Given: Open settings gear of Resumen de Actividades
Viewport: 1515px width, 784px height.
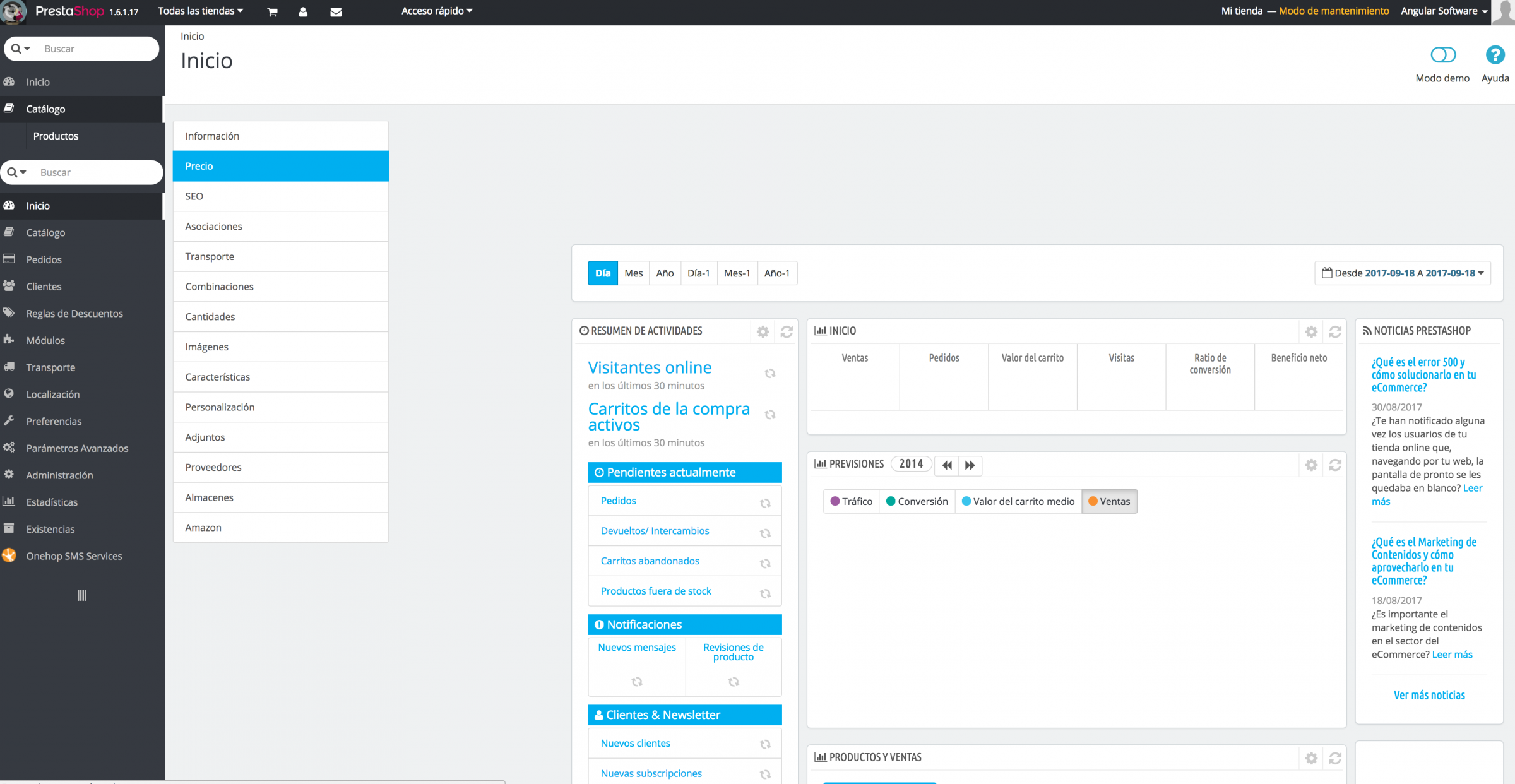Looking at the screenshot, I should [763, 331].
